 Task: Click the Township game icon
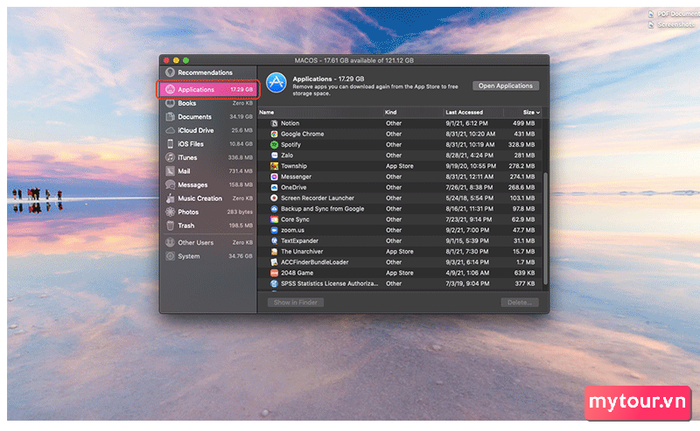click(x=273, y=166)
